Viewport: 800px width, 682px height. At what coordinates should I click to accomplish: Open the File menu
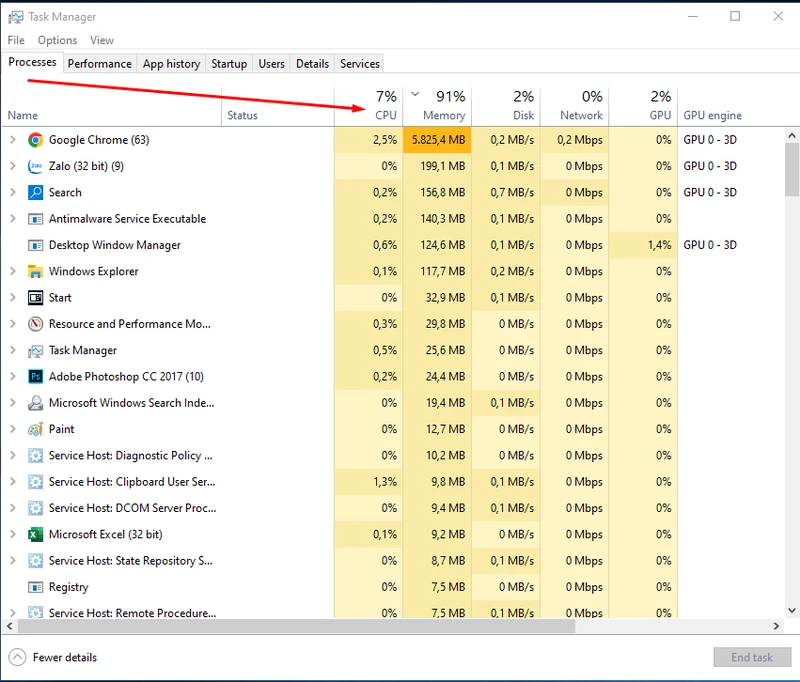point(16,40)
